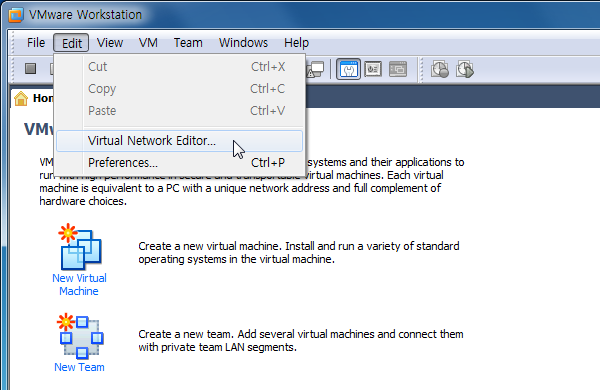Click the quick switch view toolbar icon

coord(398,69)
